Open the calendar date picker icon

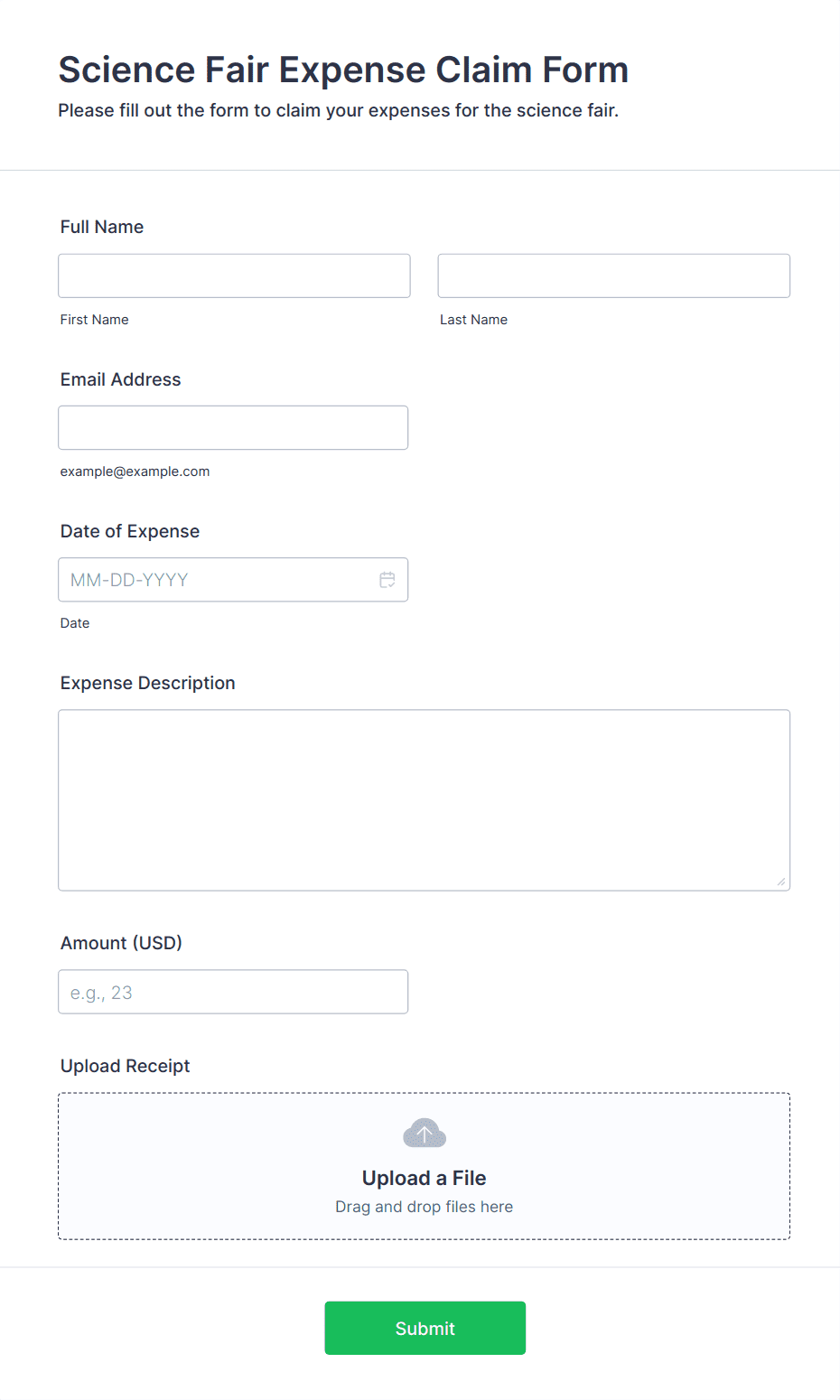coord(387,580)
